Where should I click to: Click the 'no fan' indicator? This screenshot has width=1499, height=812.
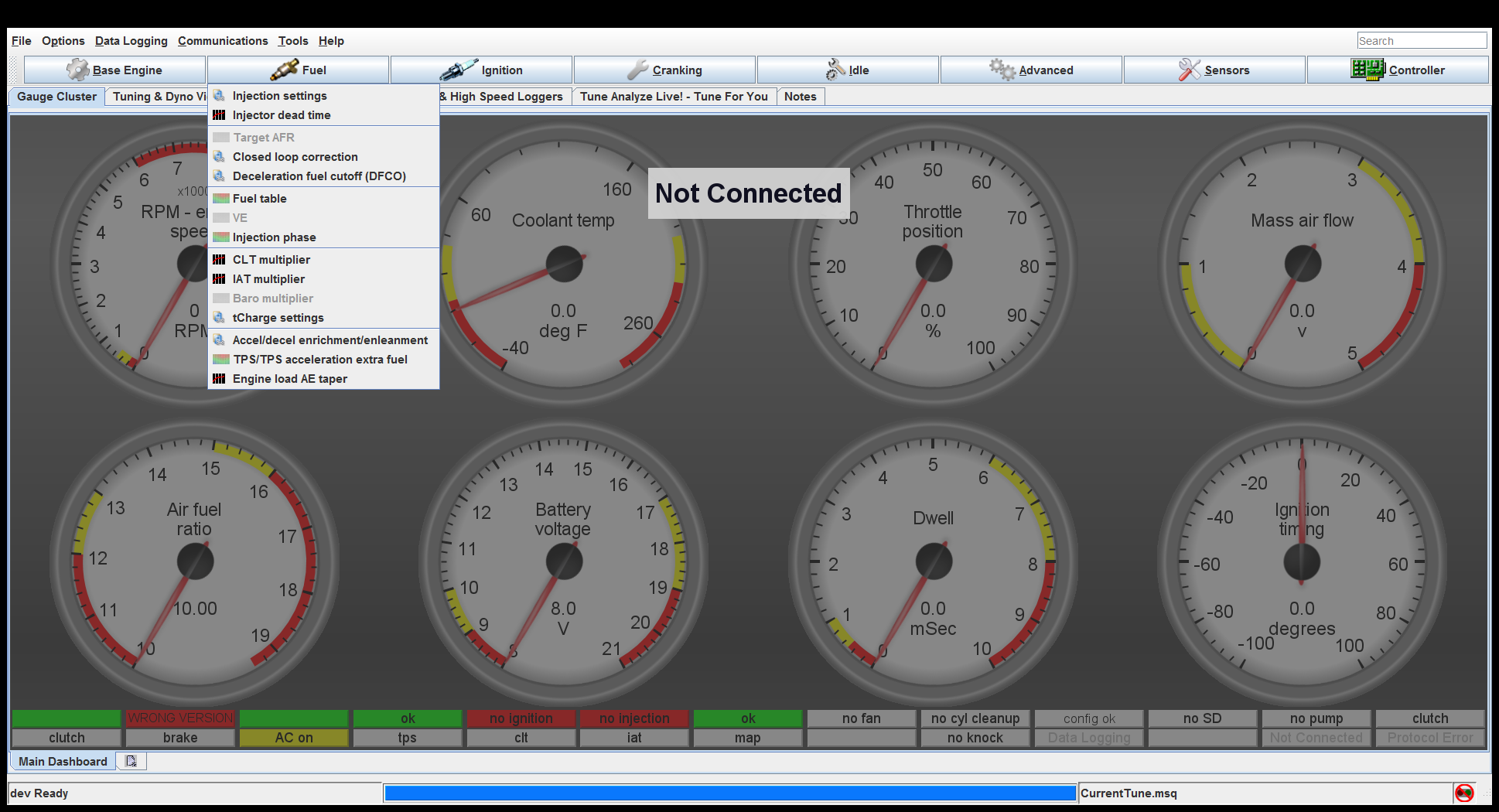[862, 718]
